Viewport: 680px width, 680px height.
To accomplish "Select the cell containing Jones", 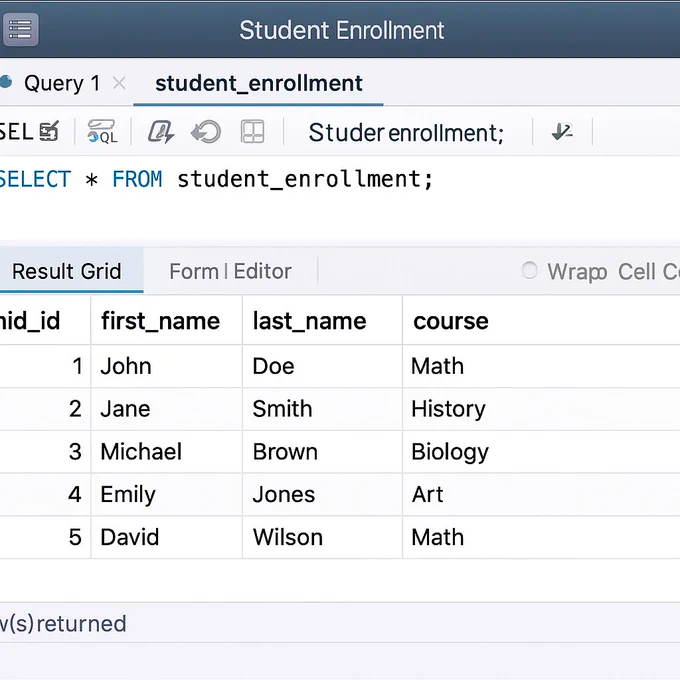I will (322, 494).
